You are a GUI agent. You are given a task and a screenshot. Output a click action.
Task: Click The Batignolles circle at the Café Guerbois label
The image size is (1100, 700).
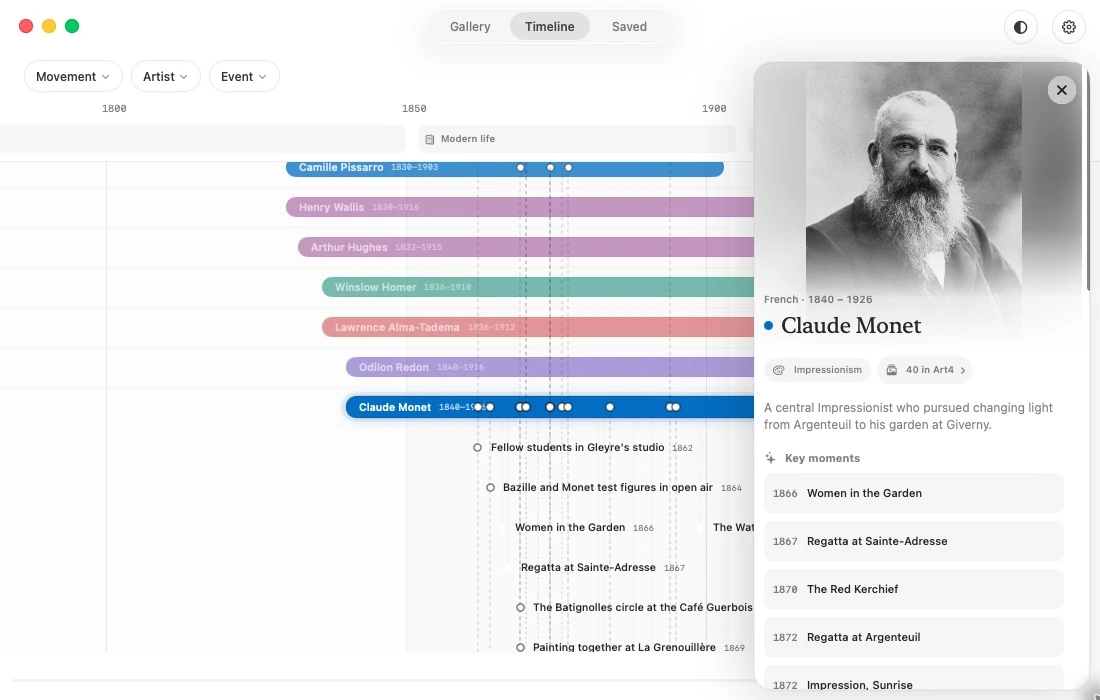tap(643, 607)
